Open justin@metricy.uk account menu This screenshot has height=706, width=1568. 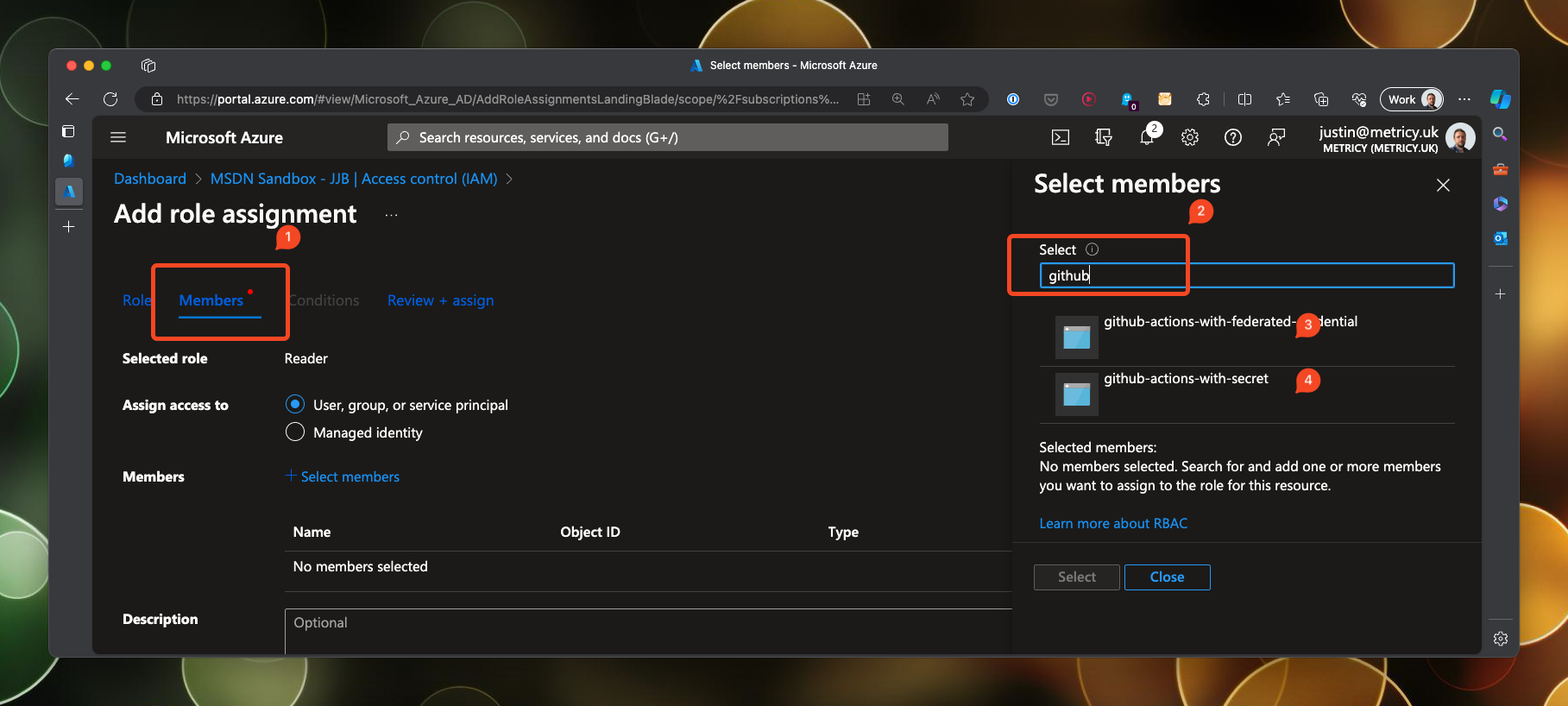tap(1396, 137)
